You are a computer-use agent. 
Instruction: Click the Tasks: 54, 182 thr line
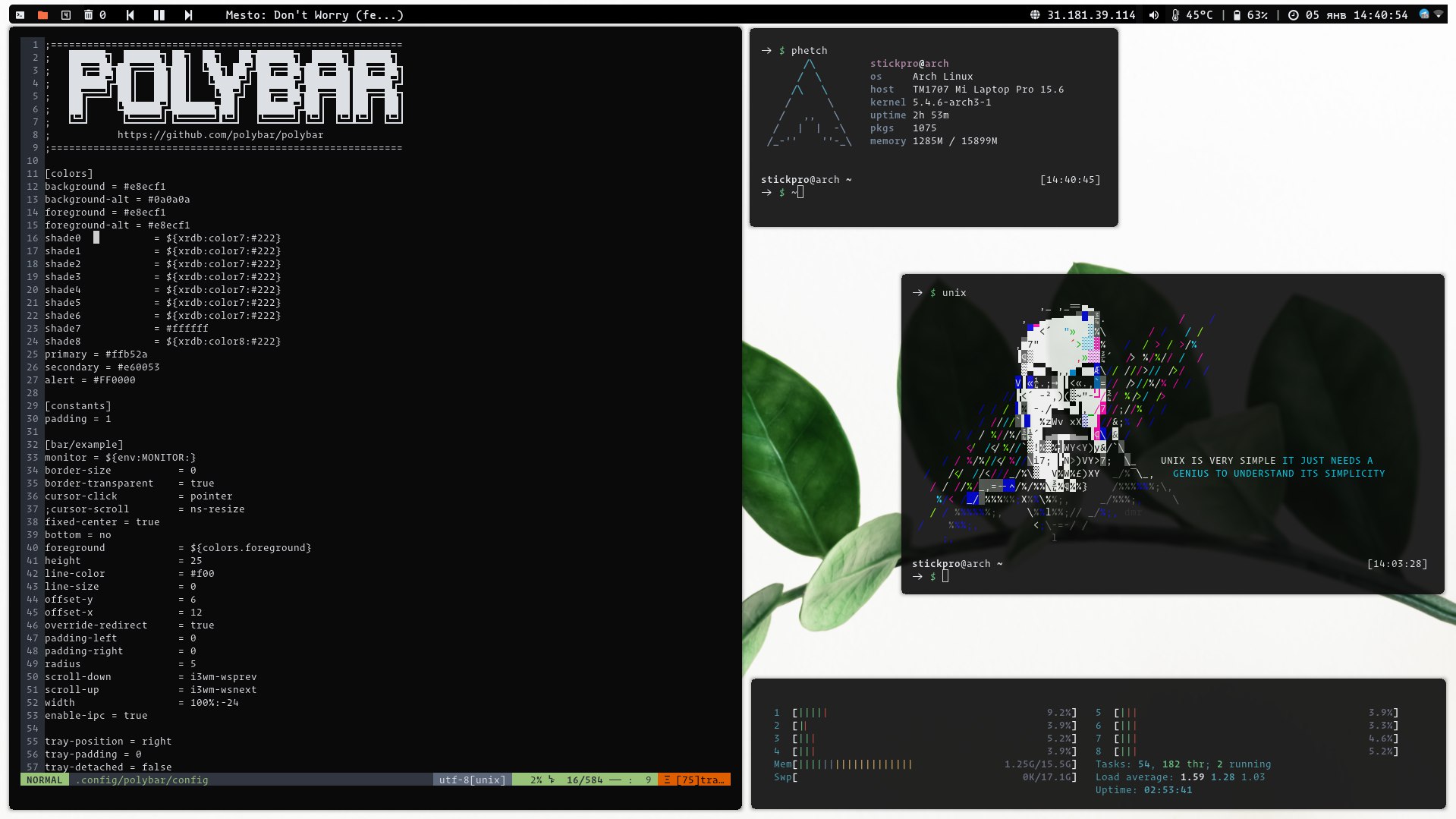[x=1183, y=764]
